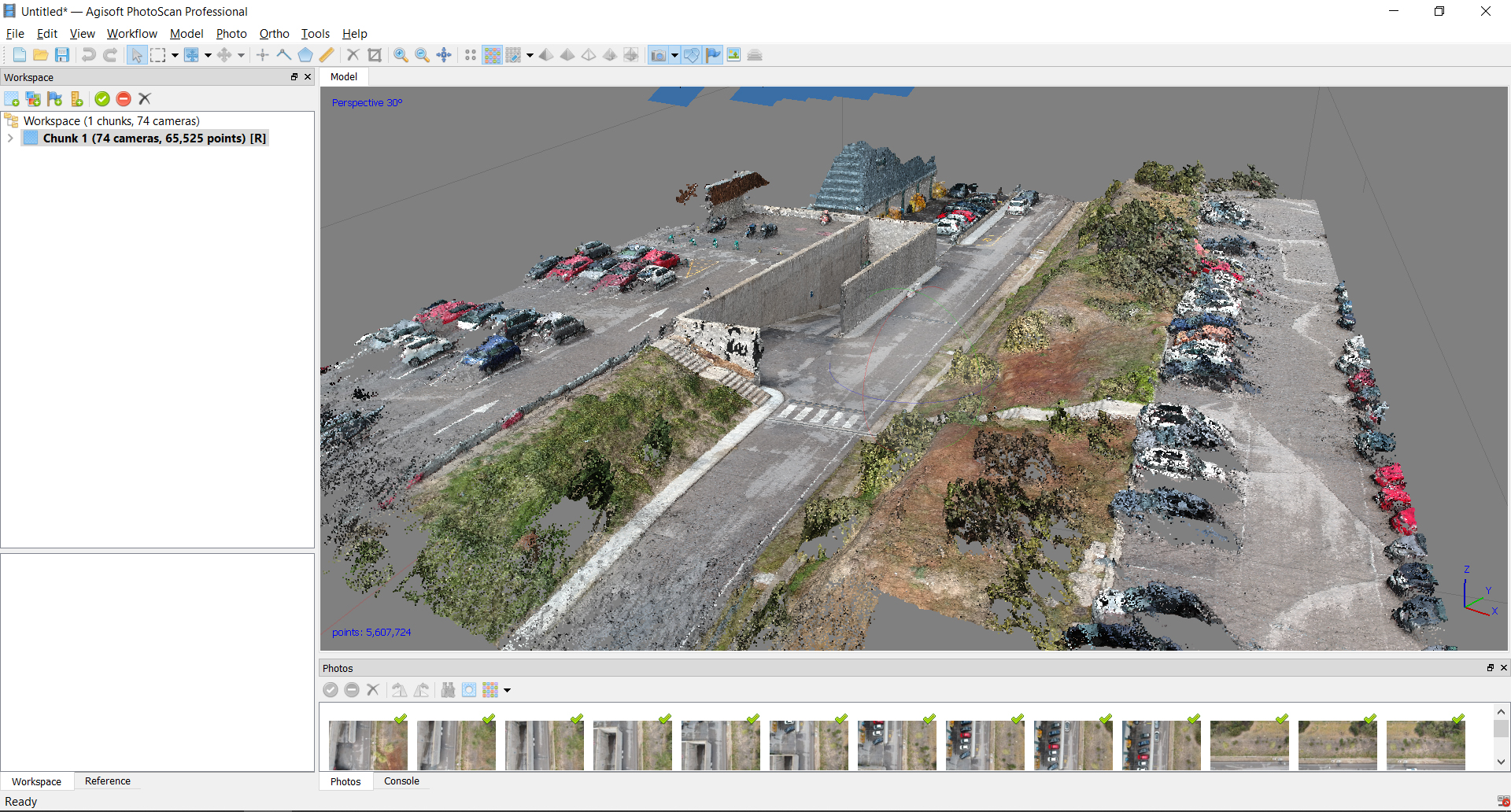Select the Draw Polygon shape tool
Viewport: 1511px width, 812px height.
click(305, 55)
